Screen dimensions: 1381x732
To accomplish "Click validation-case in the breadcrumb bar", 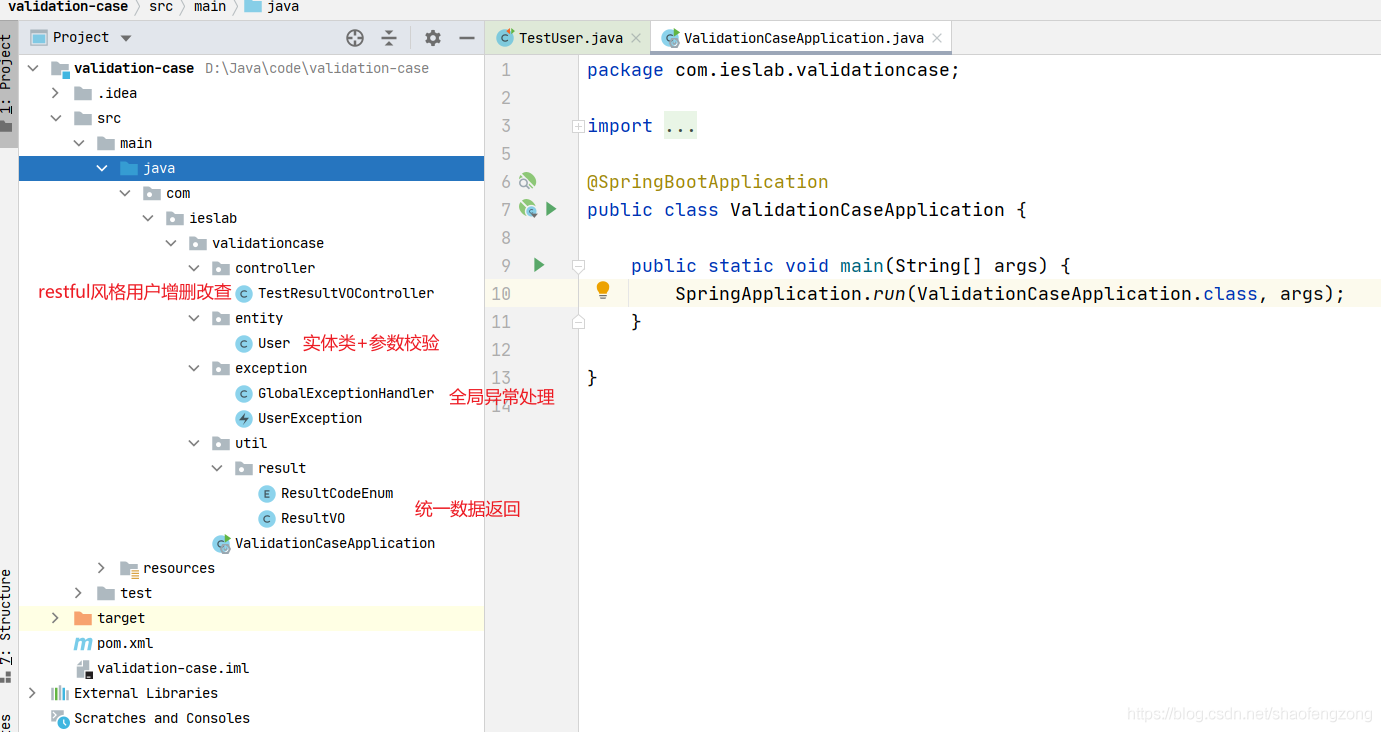I will [x=68, y=7].
